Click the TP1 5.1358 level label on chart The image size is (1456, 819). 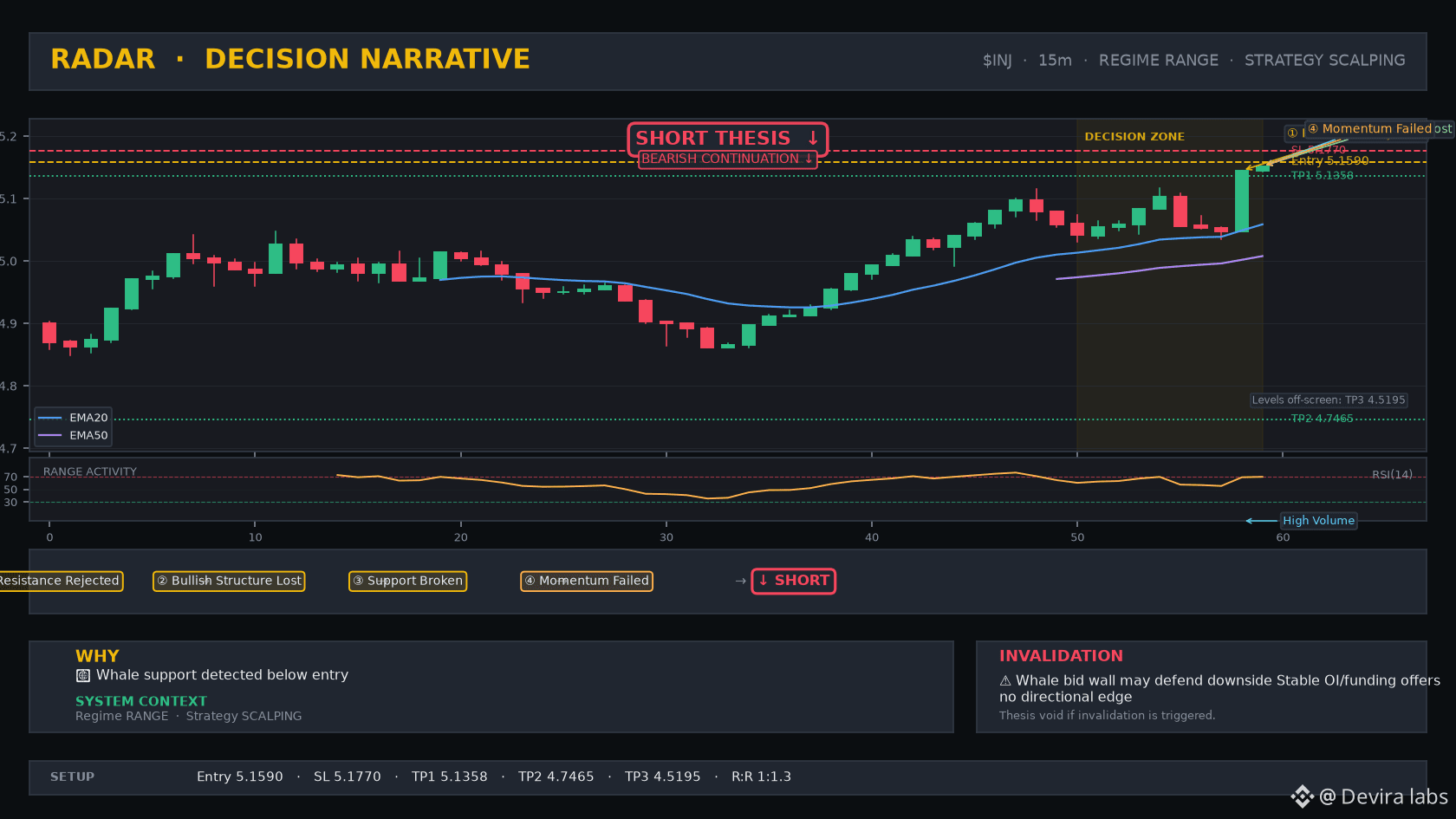1322,176
